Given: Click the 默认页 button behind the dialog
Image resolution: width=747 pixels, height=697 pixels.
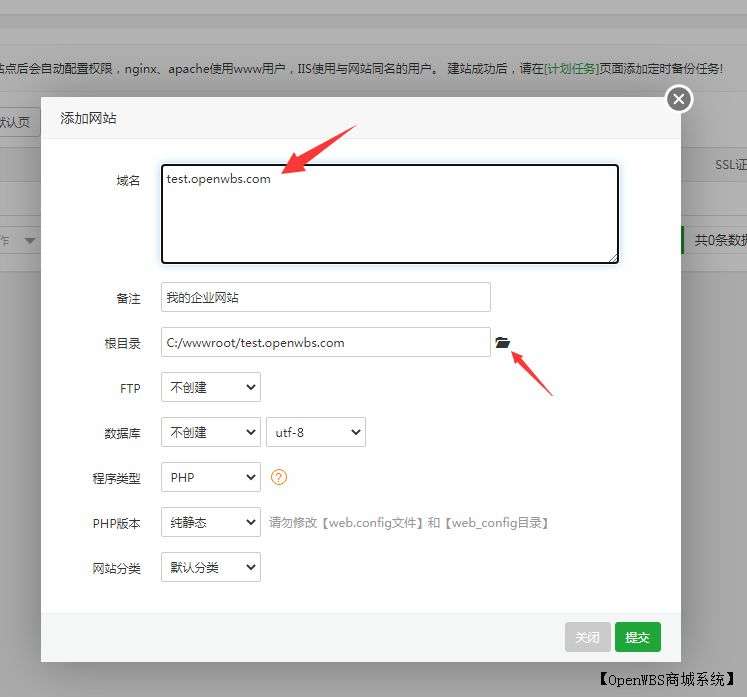Looking at the screenshot, I should point(15,122).
